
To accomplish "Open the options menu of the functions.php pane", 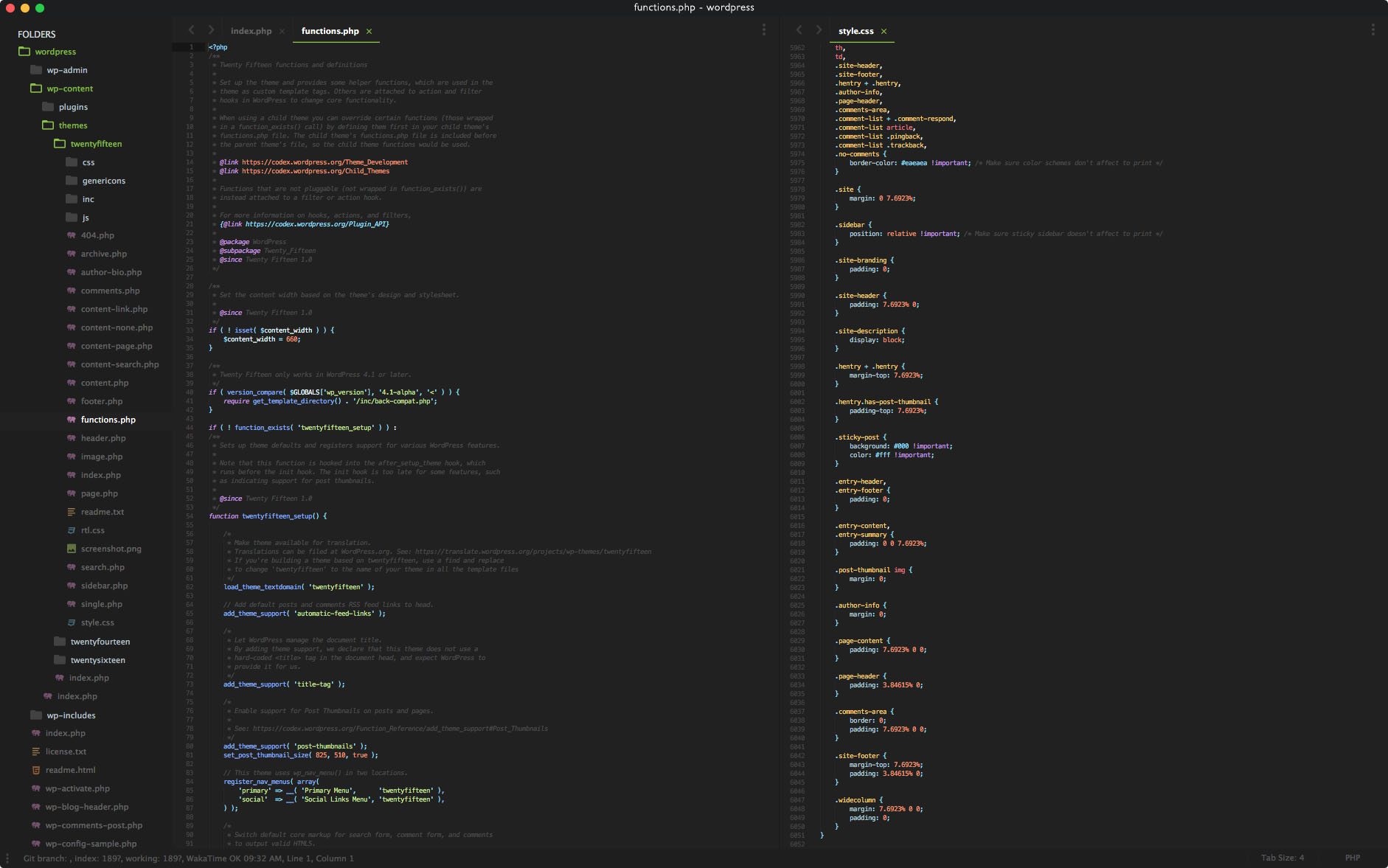I will tap(764, 30).
